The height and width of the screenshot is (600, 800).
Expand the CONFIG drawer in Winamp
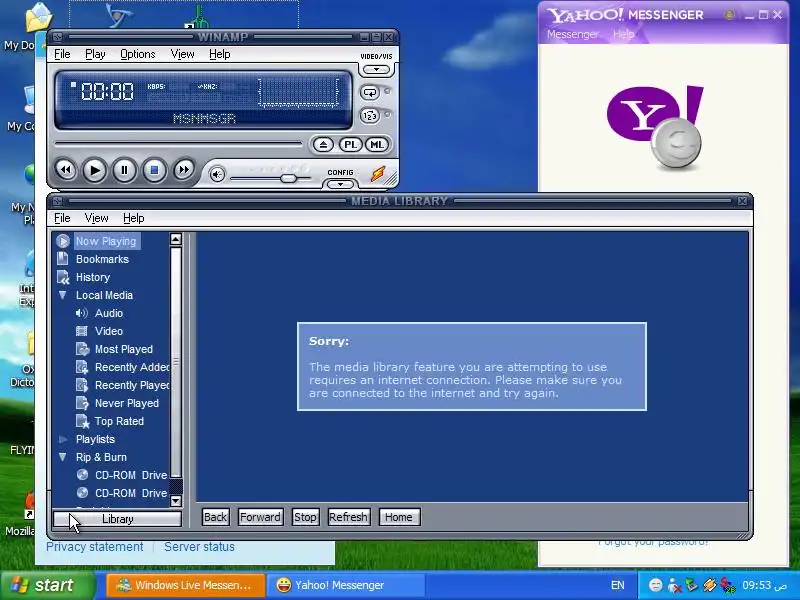click(340, 184)
